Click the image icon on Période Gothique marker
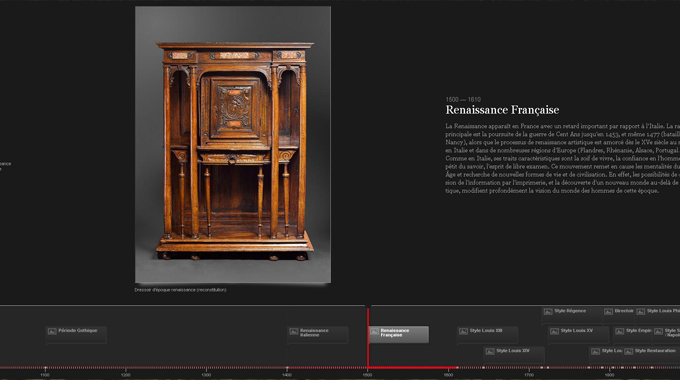 point(52,331)
